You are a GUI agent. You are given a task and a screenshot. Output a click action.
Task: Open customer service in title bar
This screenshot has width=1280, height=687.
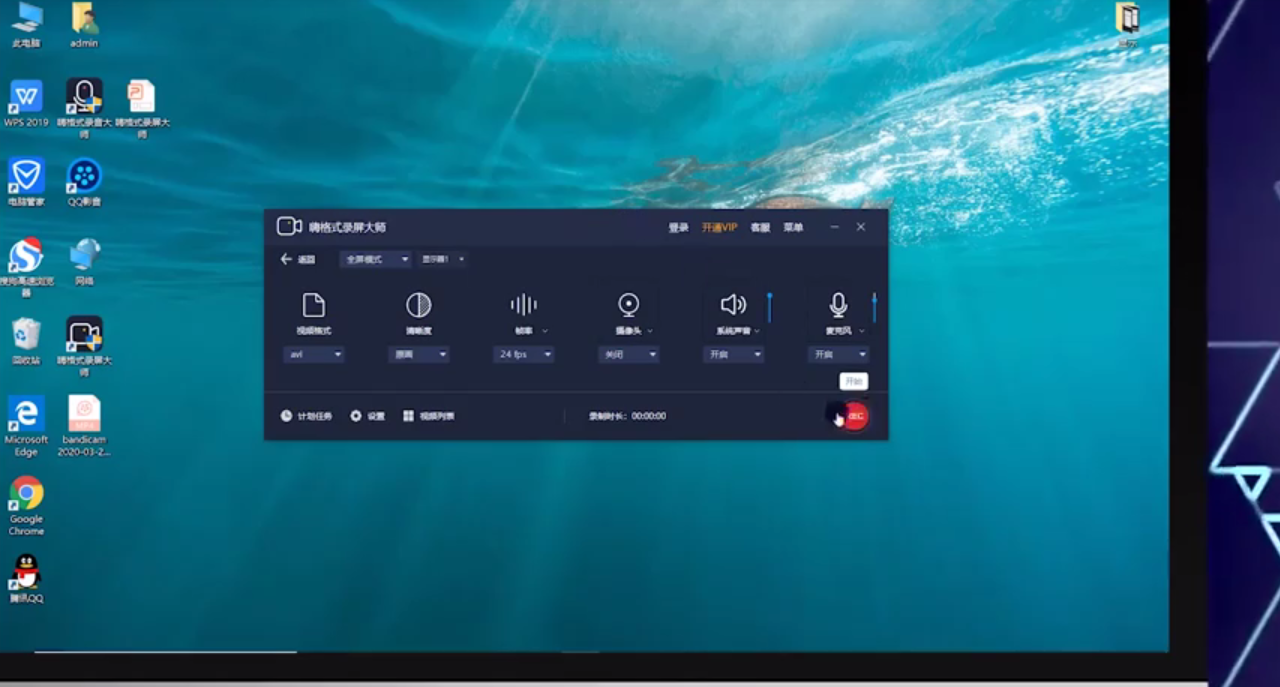(x=760, y=228)
